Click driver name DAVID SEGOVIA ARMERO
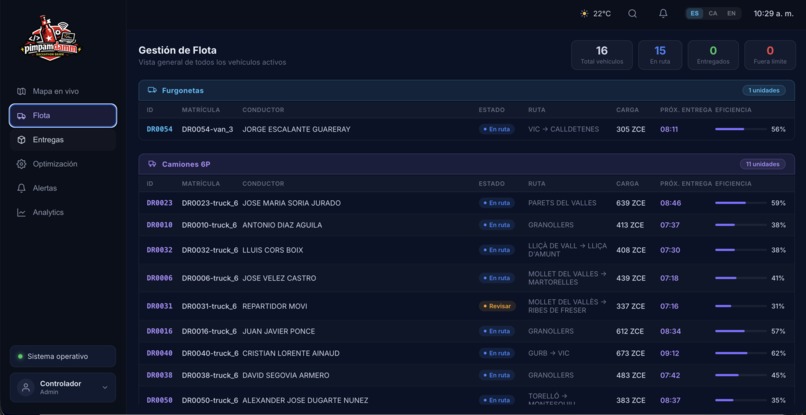This screenshot has width=806, height=415. [286, 375]
